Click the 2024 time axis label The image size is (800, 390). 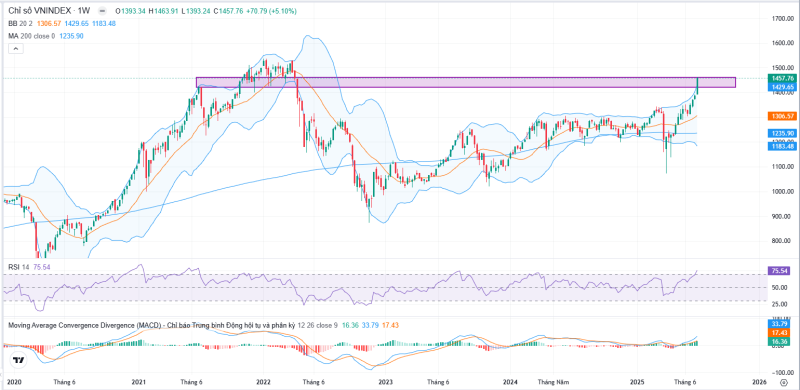point(510,382)
